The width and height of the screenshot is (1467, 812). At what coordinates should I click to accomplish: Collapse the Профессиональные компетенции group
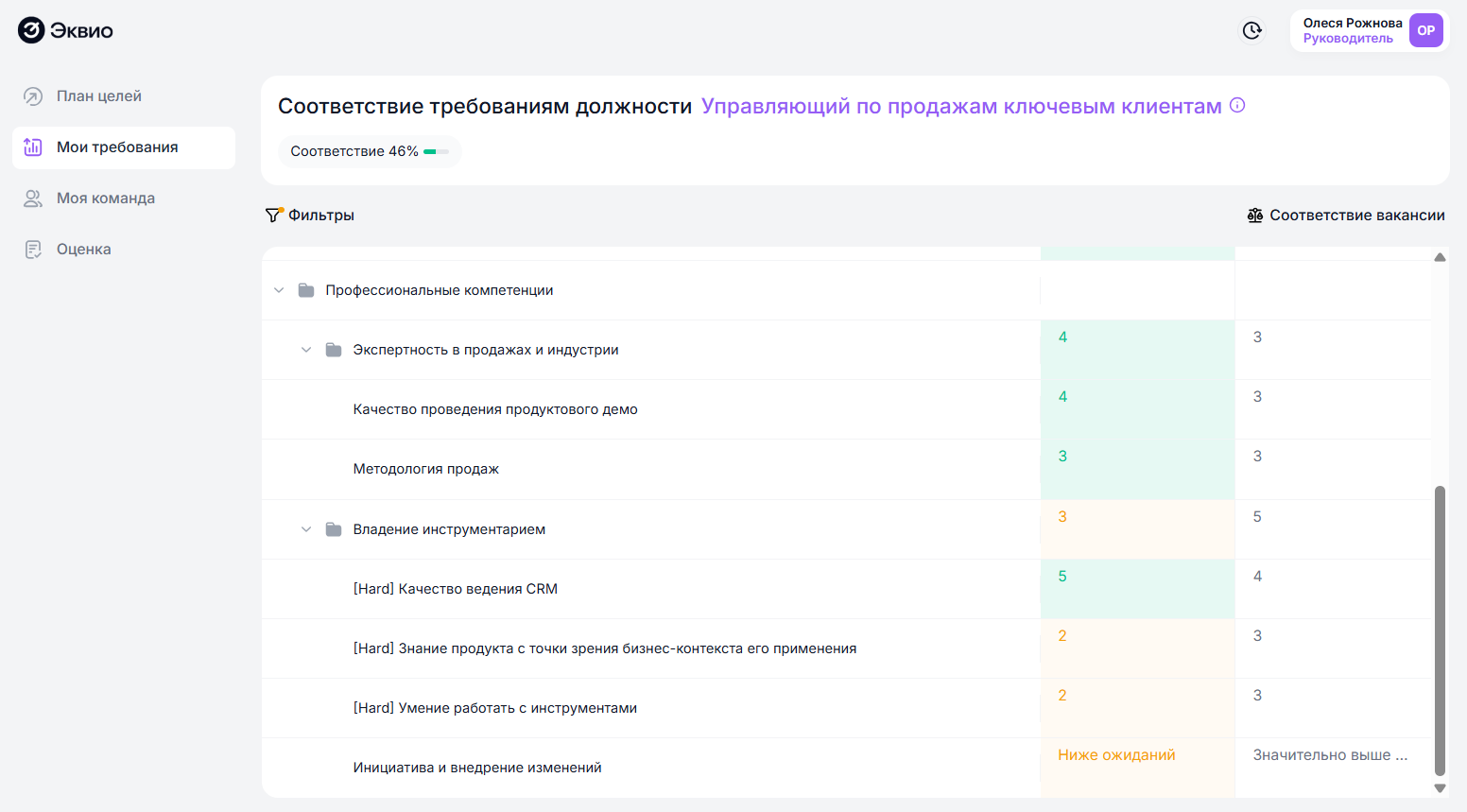pos(279,290)
